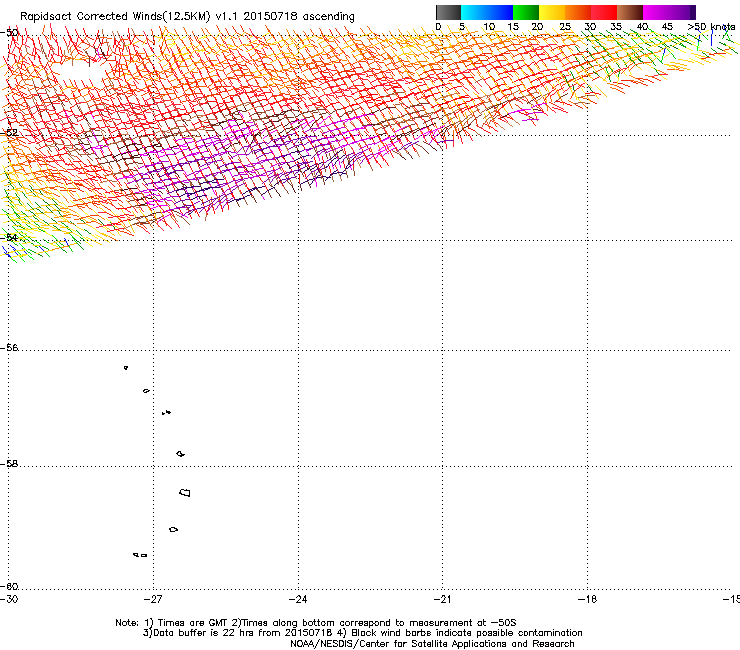Click the -30 longitude axis label
This screenshot has height=650, width=740.
click(x=9, y=599)
